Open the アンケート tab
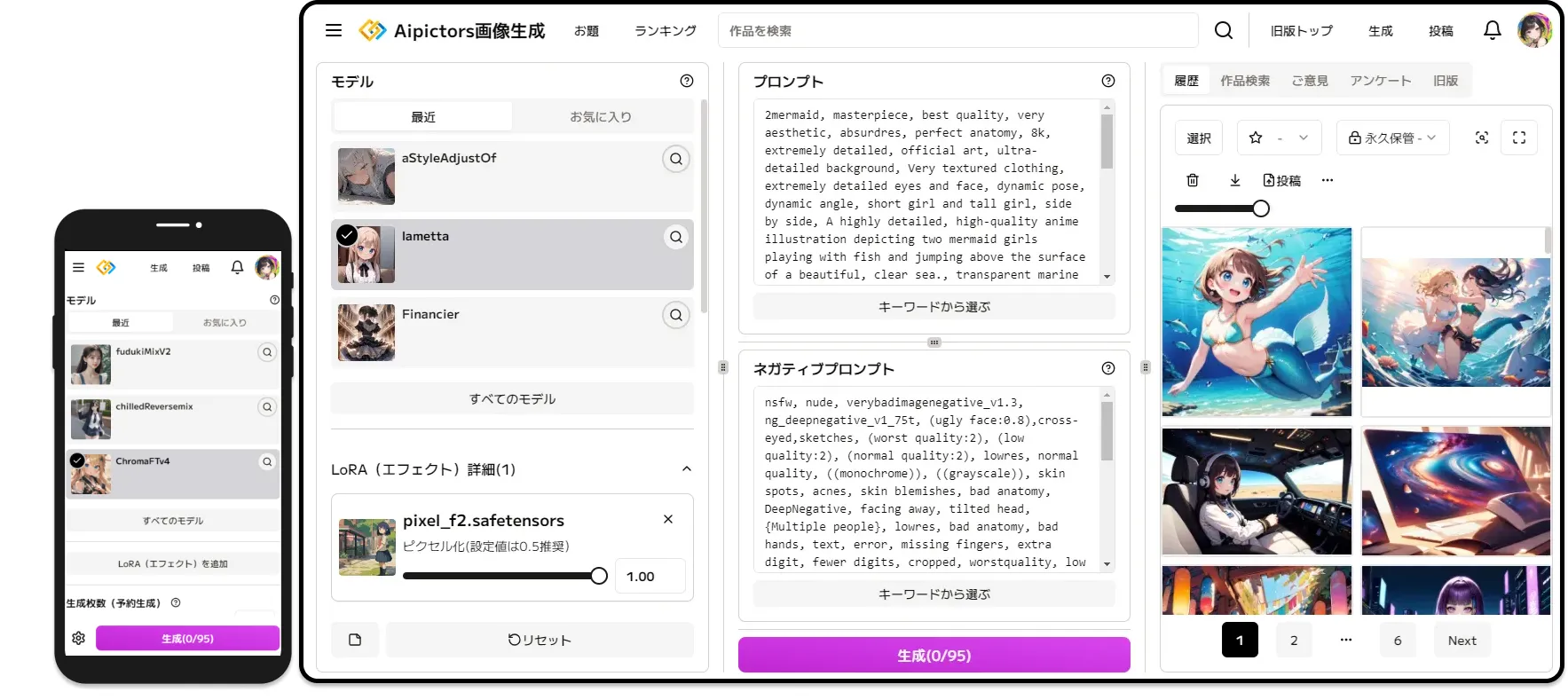 pos(1381,80)
